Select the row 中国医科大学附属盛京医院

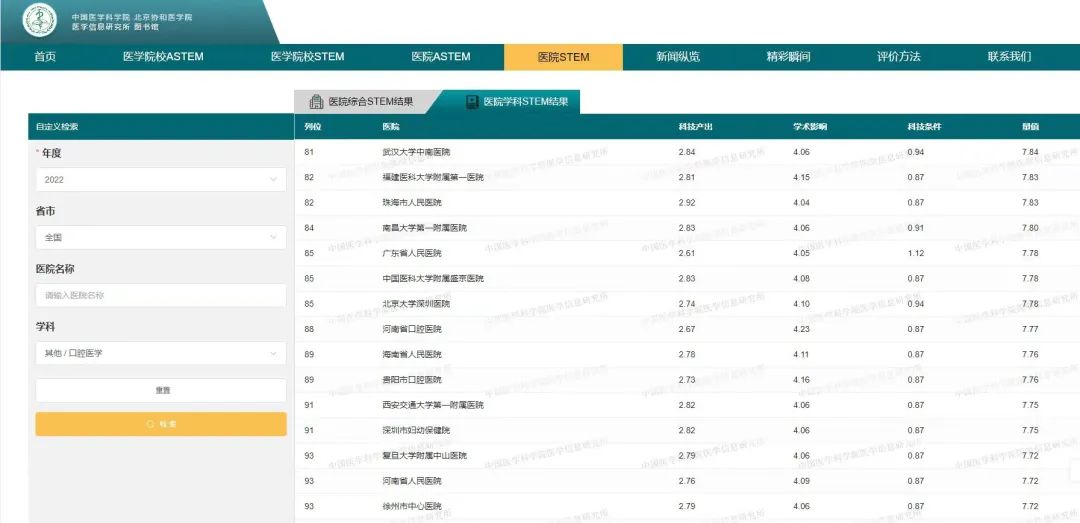(687, 278)
